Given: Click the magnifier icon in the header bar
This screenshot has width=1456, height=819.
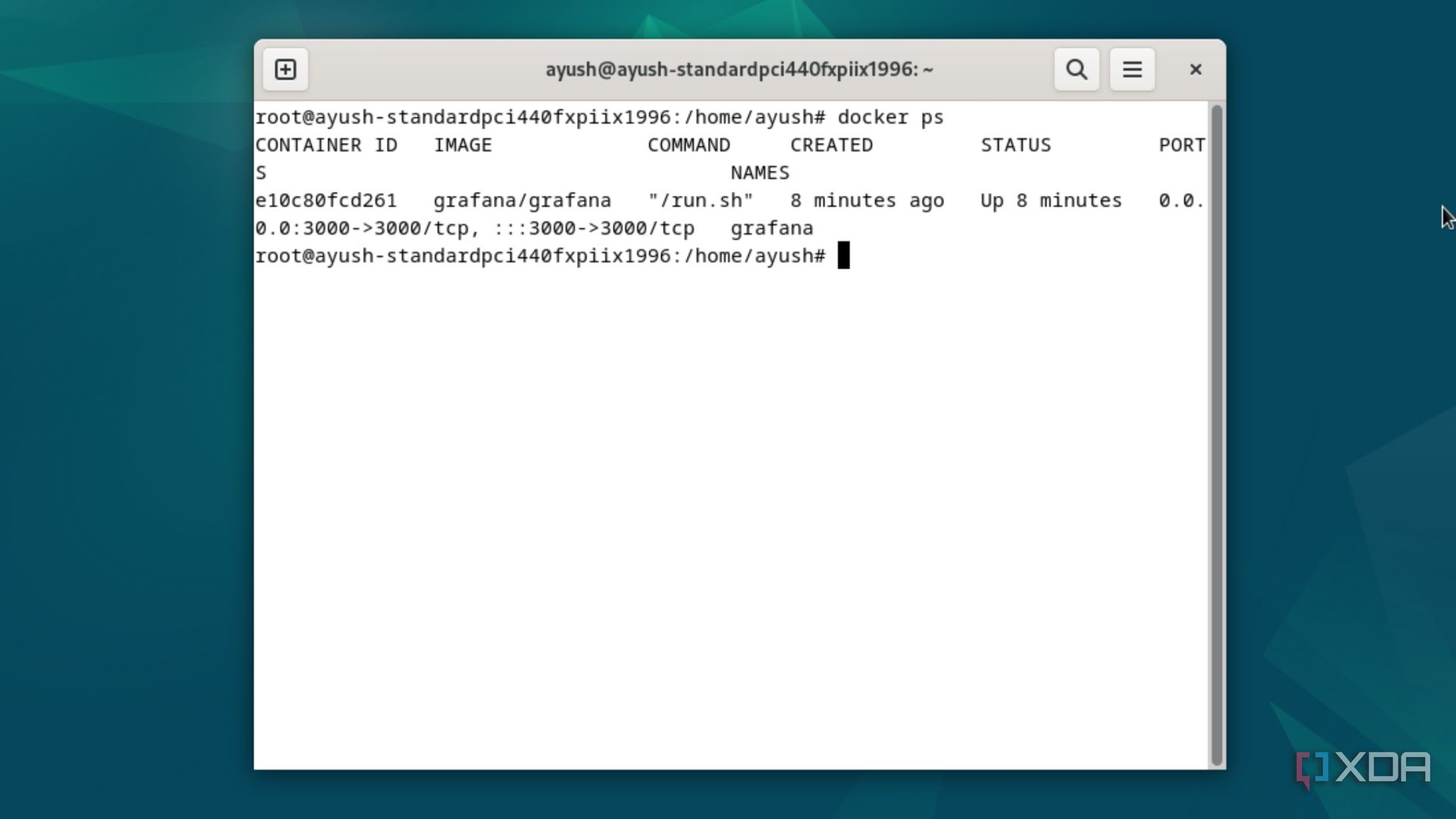Looking at the screenshot, I should point(1076,69).
